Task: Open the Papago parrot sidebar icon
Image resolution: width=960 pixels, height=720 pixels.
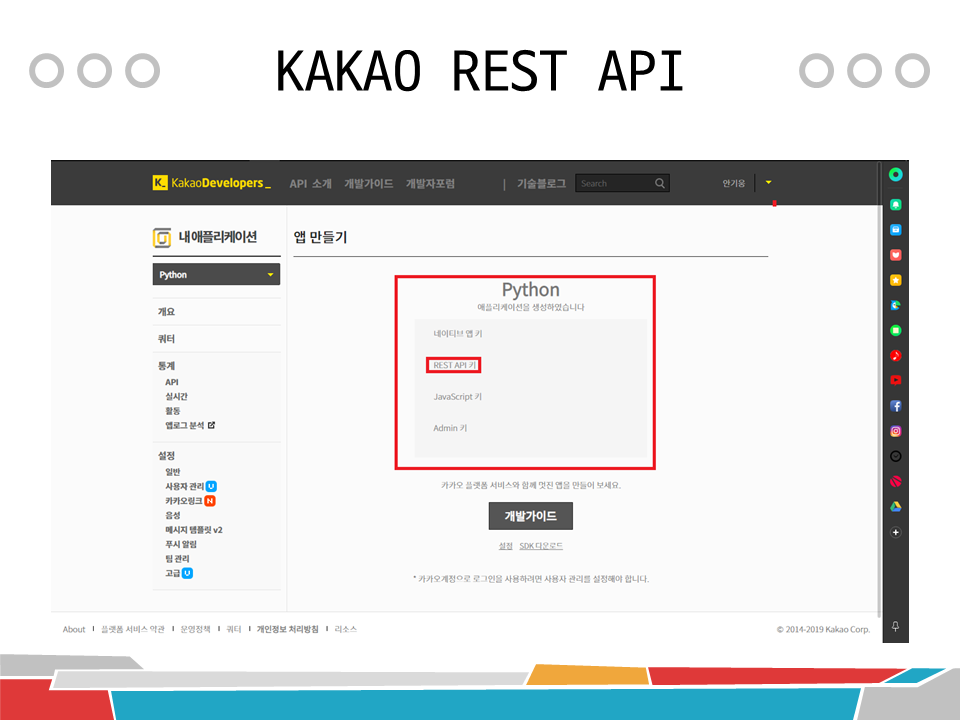Action: point(895,305)
